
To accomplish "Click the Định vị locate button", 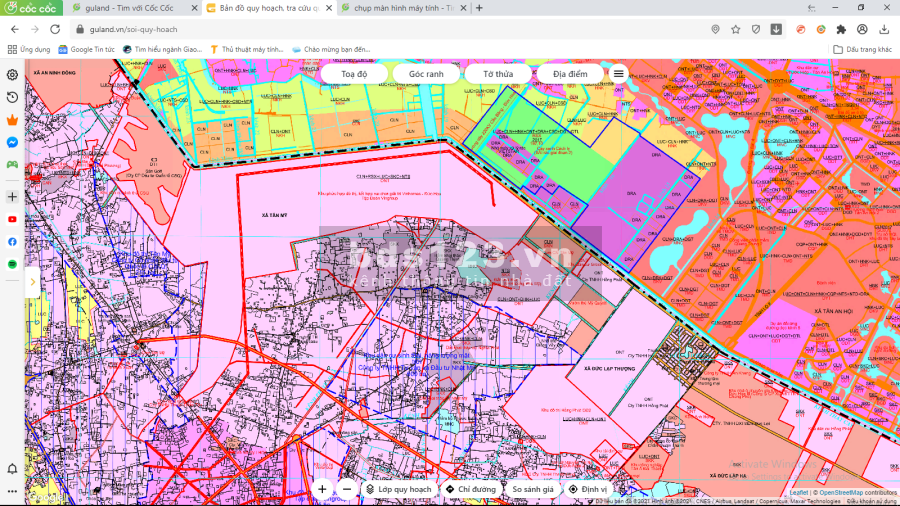I will pyautogui.click(x=588, y=489).
